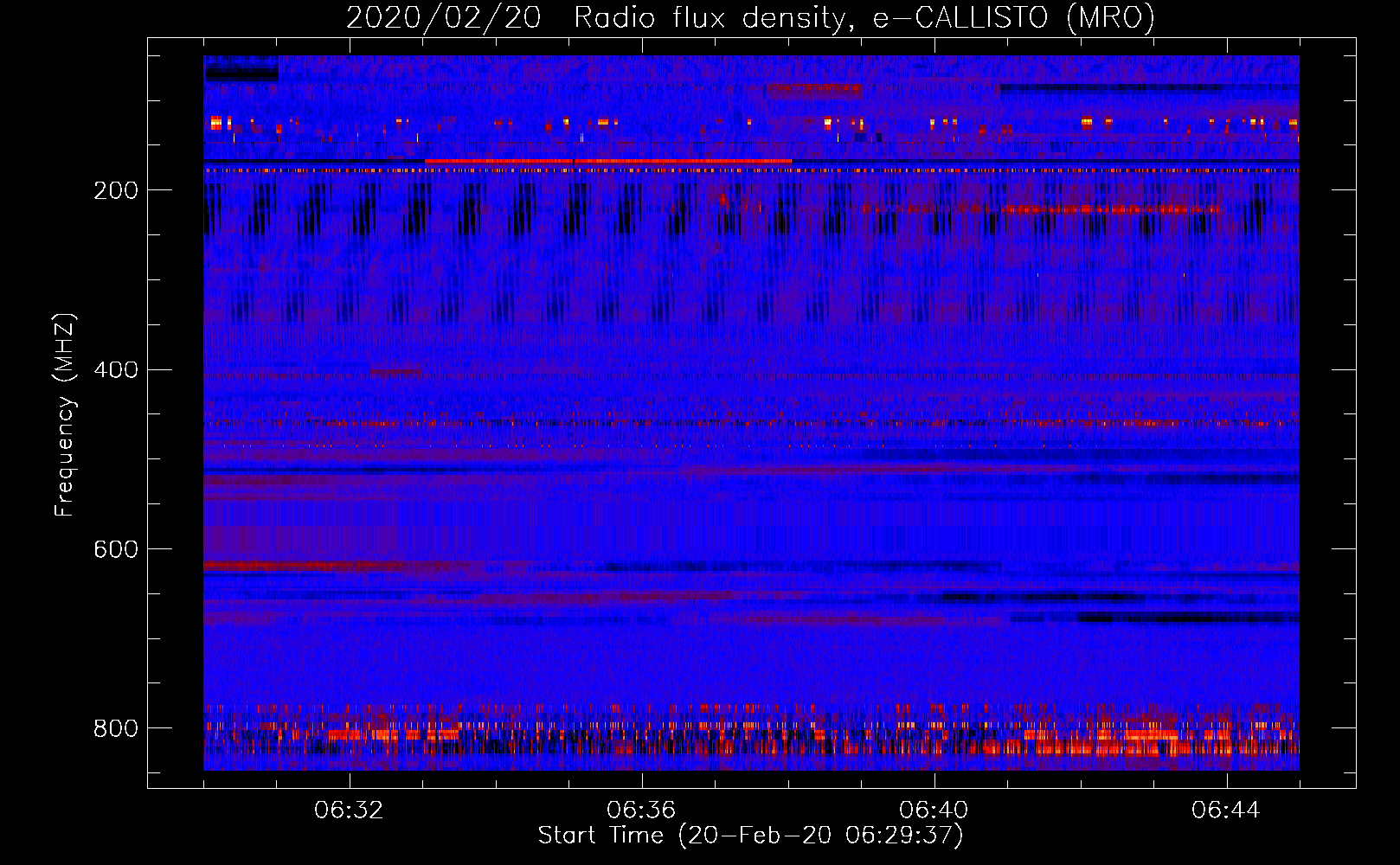Click the plot title '2020/02/20 Radio flux density, e-CALLISTO (MRO)'
The image size is (1400, 865).
(750, 18)
